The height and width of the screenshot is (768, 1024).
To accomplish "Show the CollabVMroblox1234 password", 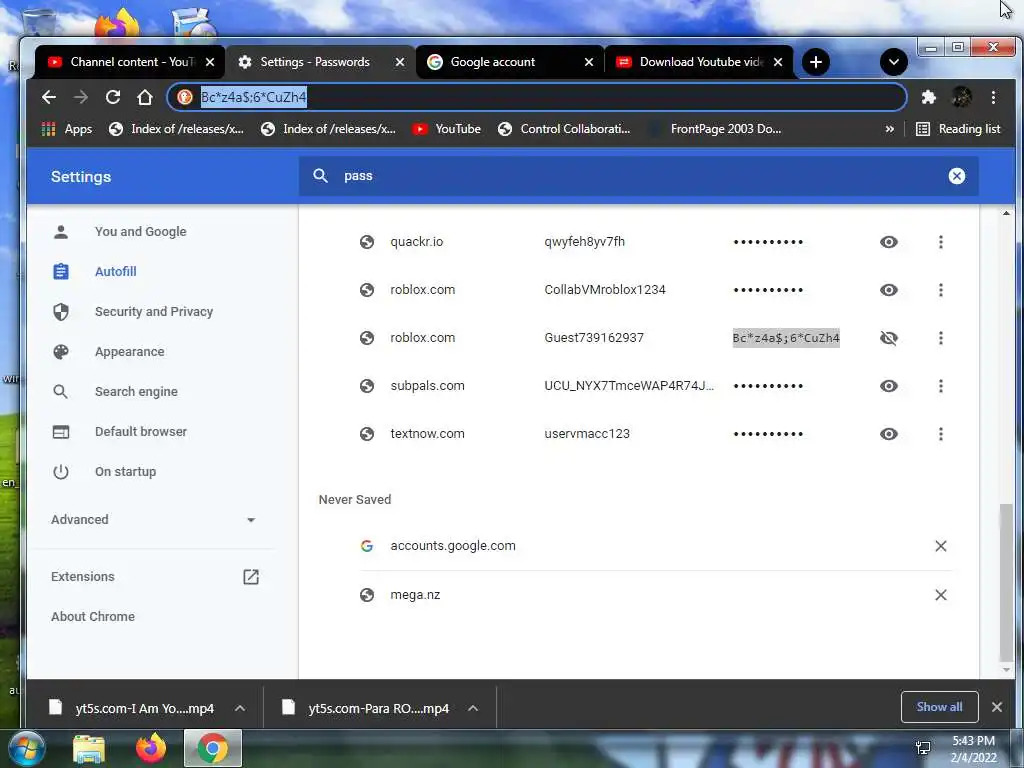I will 888,290.
